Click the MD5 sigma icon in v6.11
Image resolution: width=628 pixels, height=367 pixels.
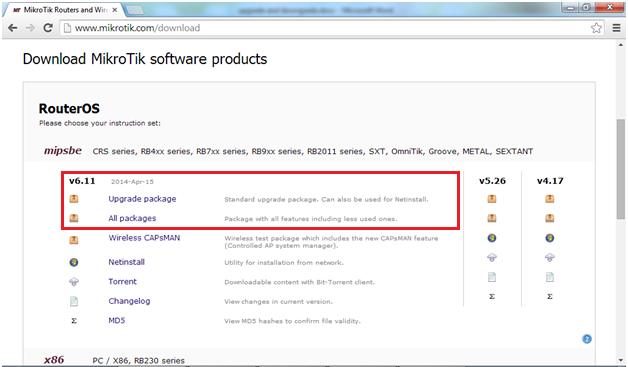pyautogui.click(x=74, y=321)
